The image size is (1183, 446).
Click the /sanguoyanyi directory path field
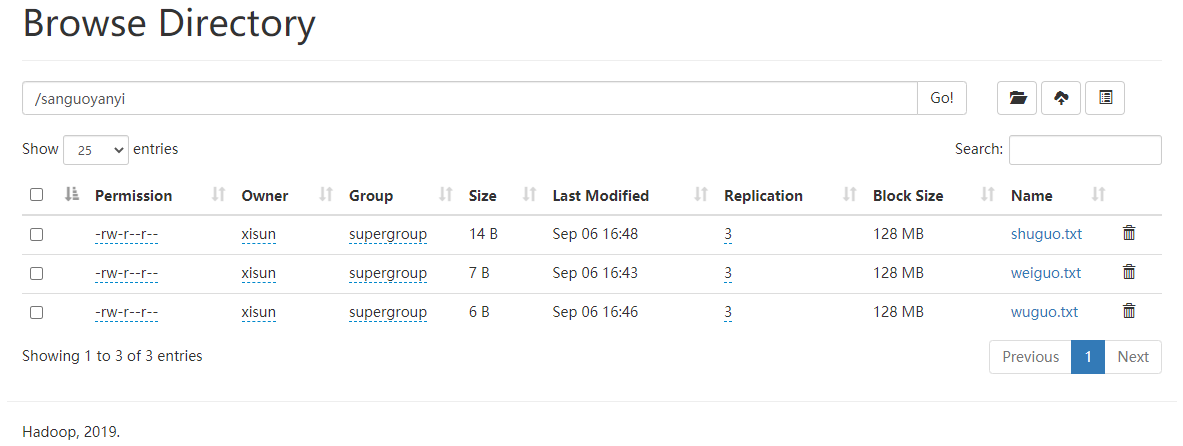pos(469,98)
